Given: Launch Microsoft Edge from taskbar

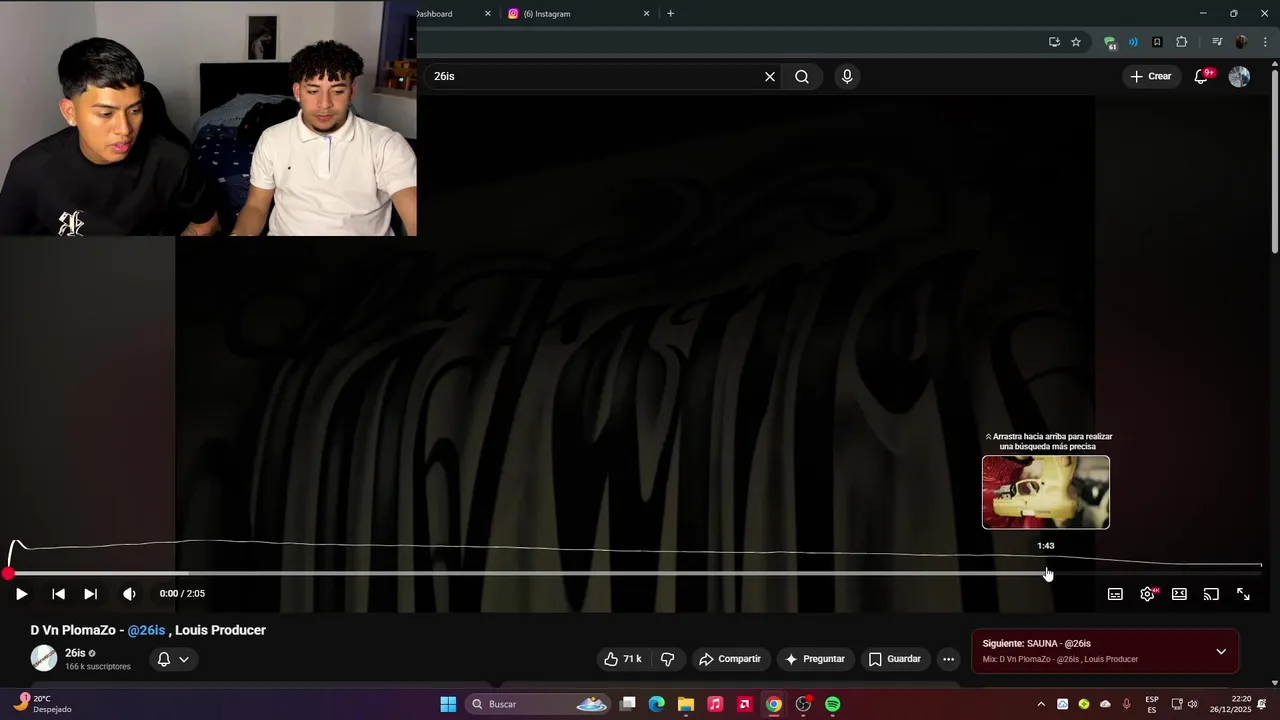Looking at the screenshot, I should (657, 704).
